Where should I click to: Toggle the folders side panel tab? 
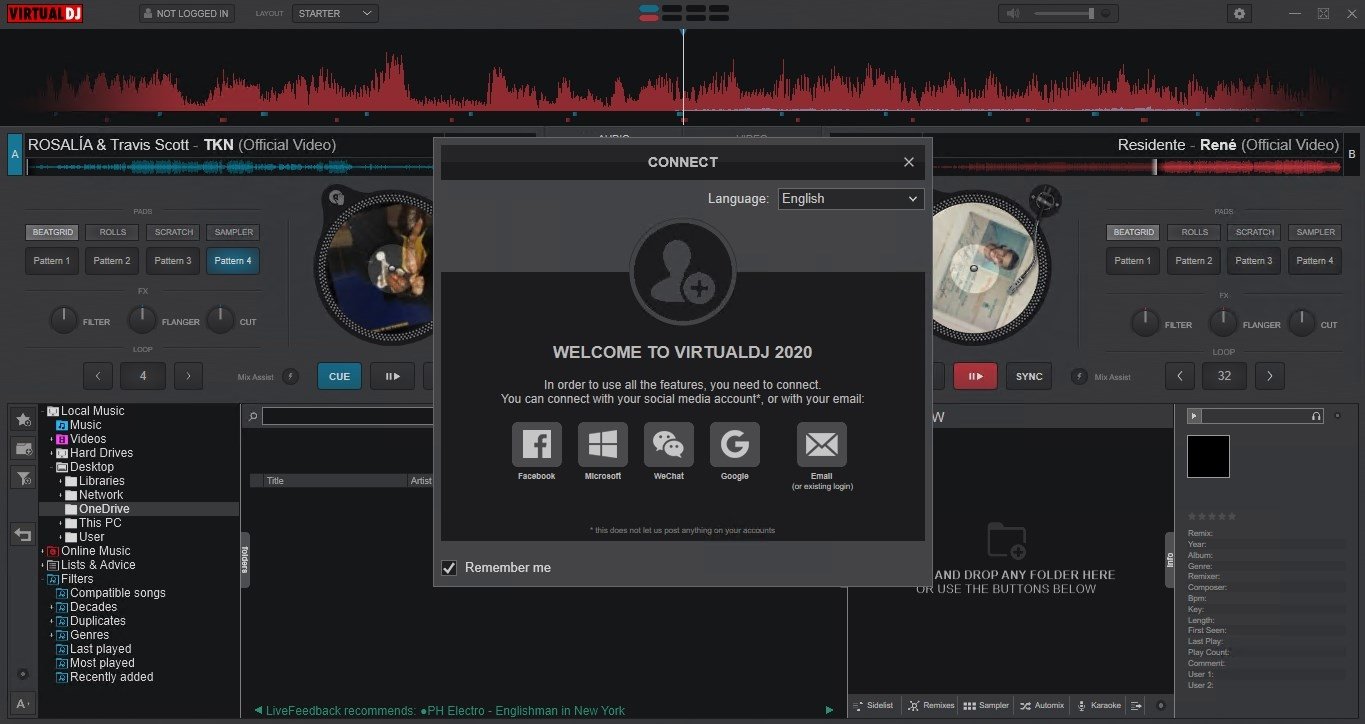244,560
